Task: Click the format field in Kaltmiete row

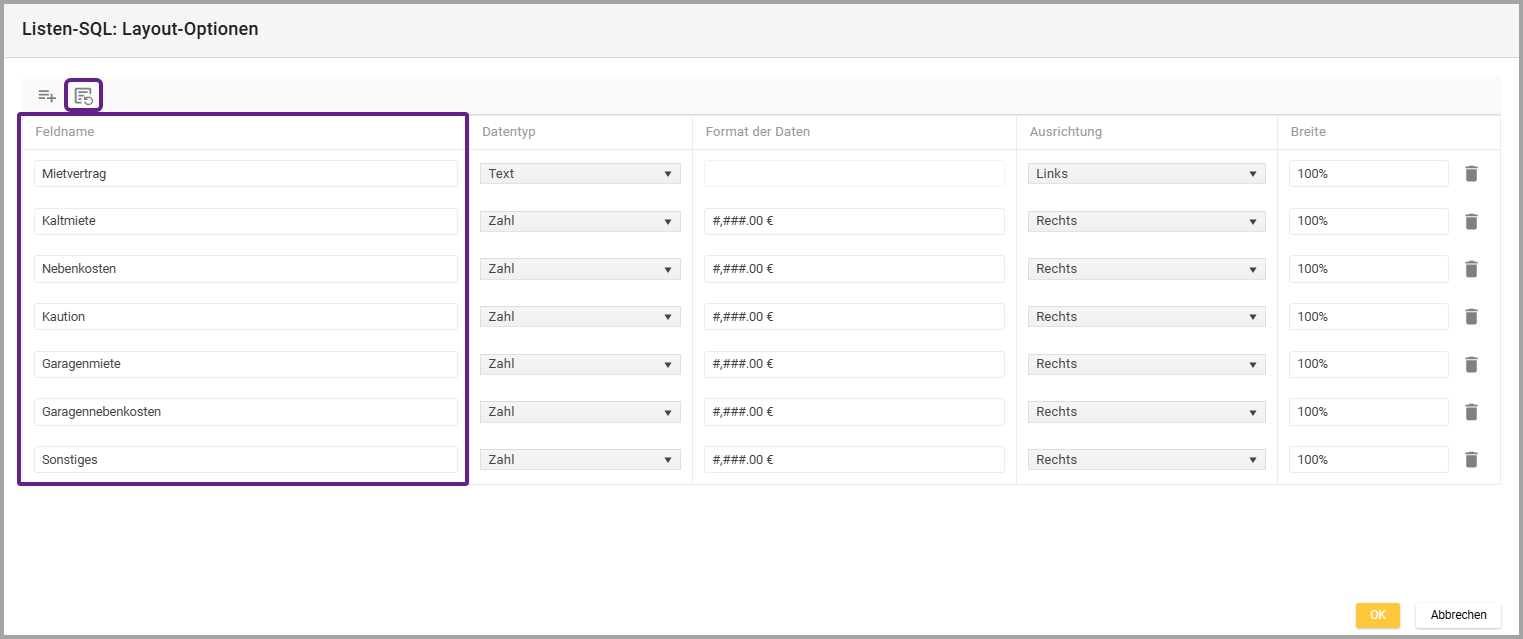Action: [853, 221]
